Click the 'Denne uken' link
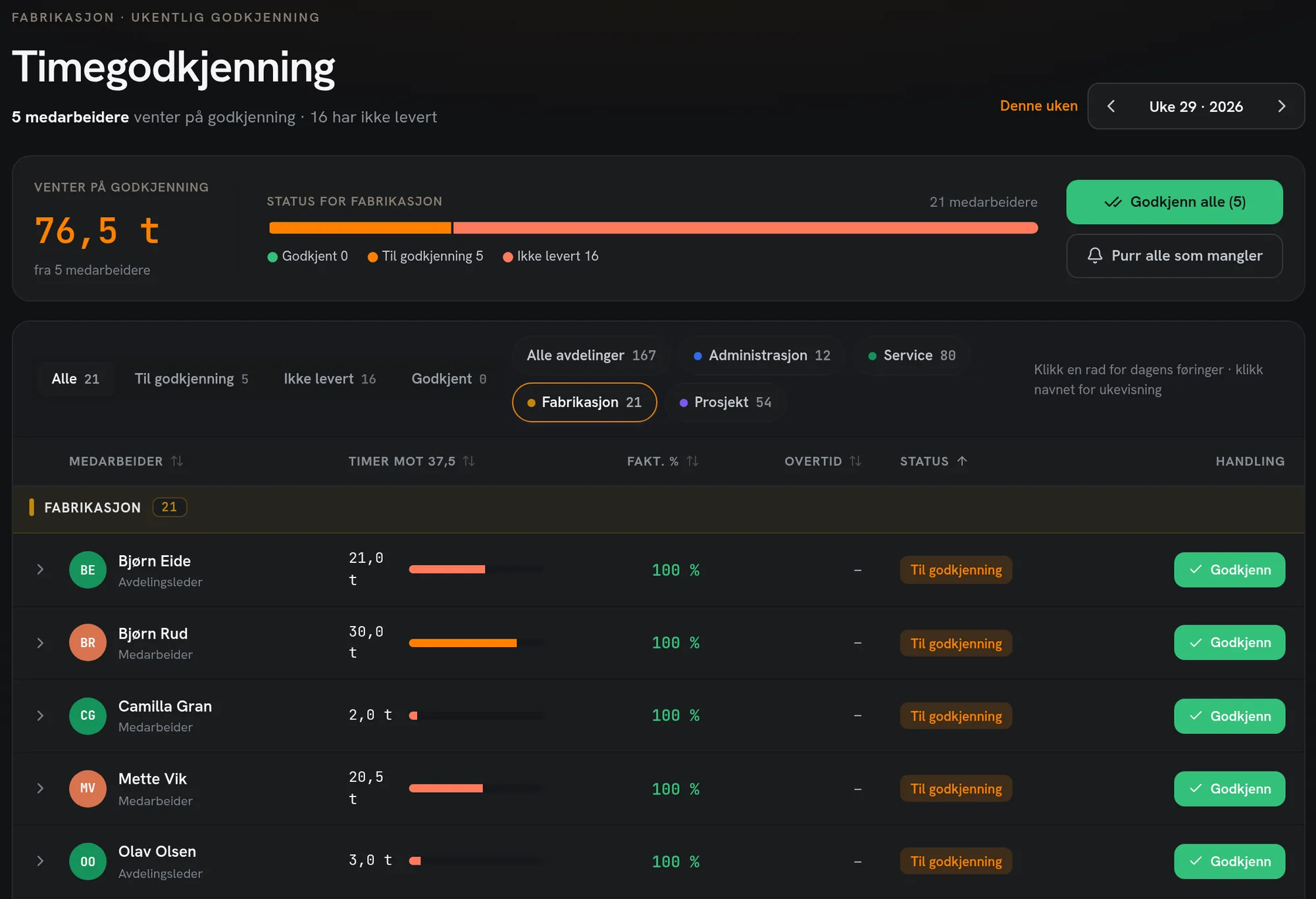This screenshot has width=1316, height=899. [1038, 106]
